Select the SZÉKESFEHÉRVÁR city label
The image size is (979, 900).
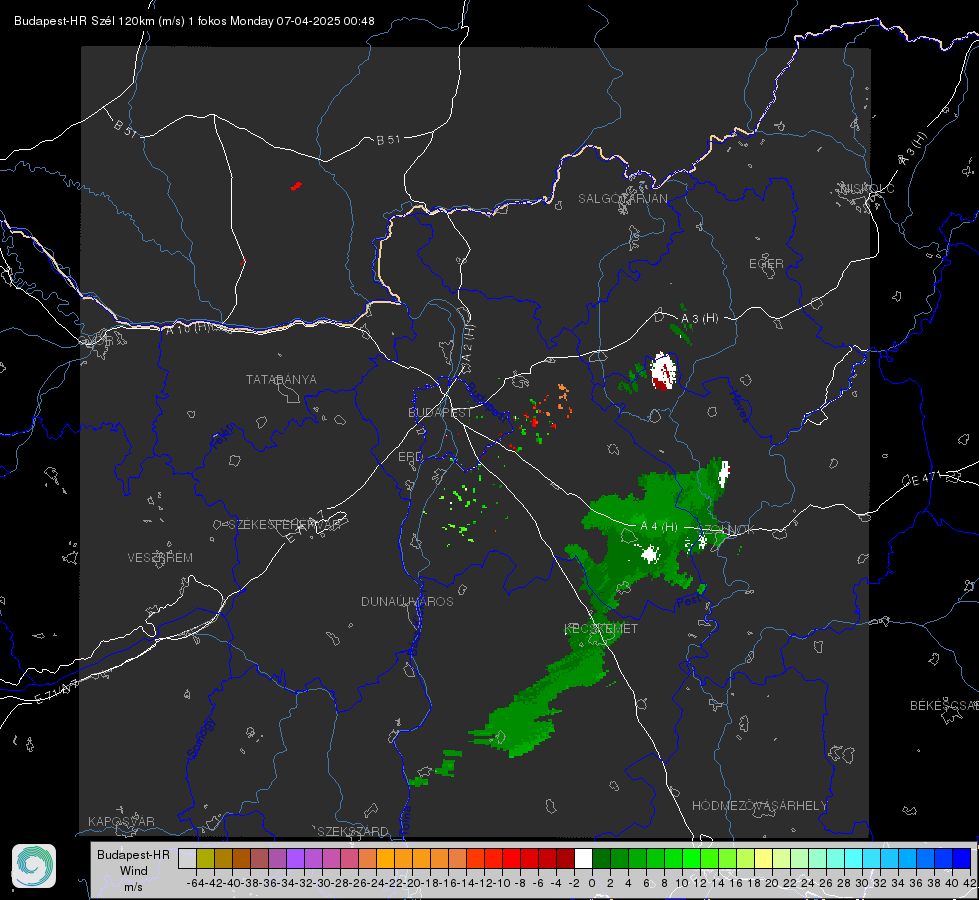287,525
